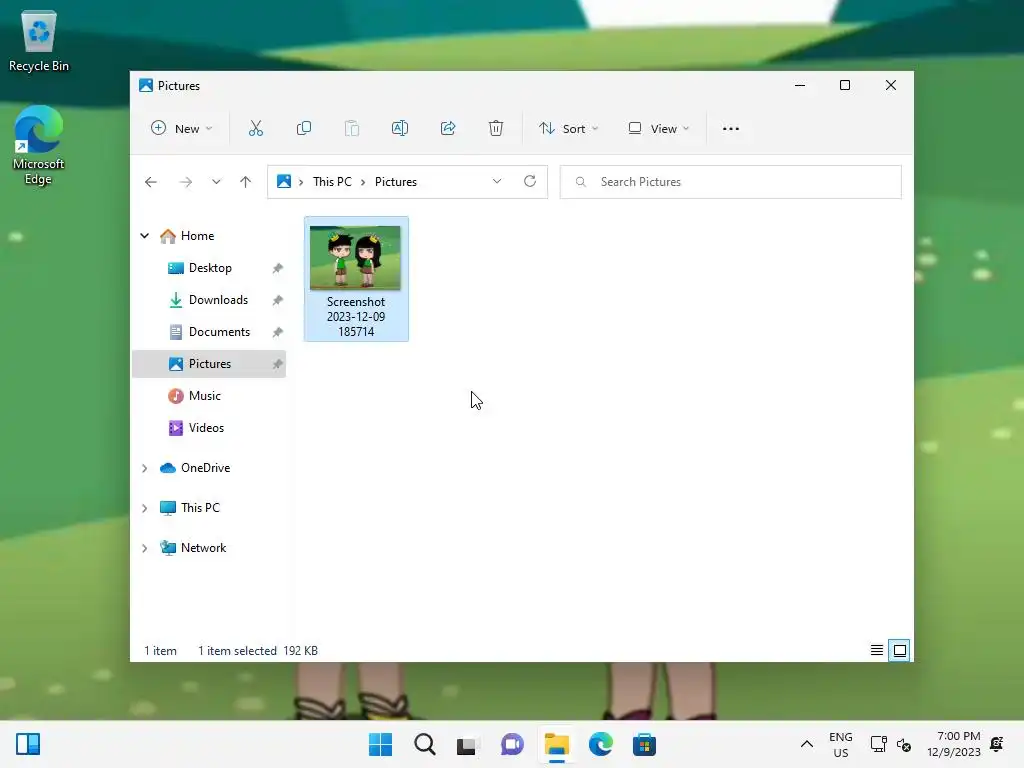The height and width of the screenshot is (768, 1024).
Task: Open Microsoft Edge desktop shortcut
Action: point(39,145)
